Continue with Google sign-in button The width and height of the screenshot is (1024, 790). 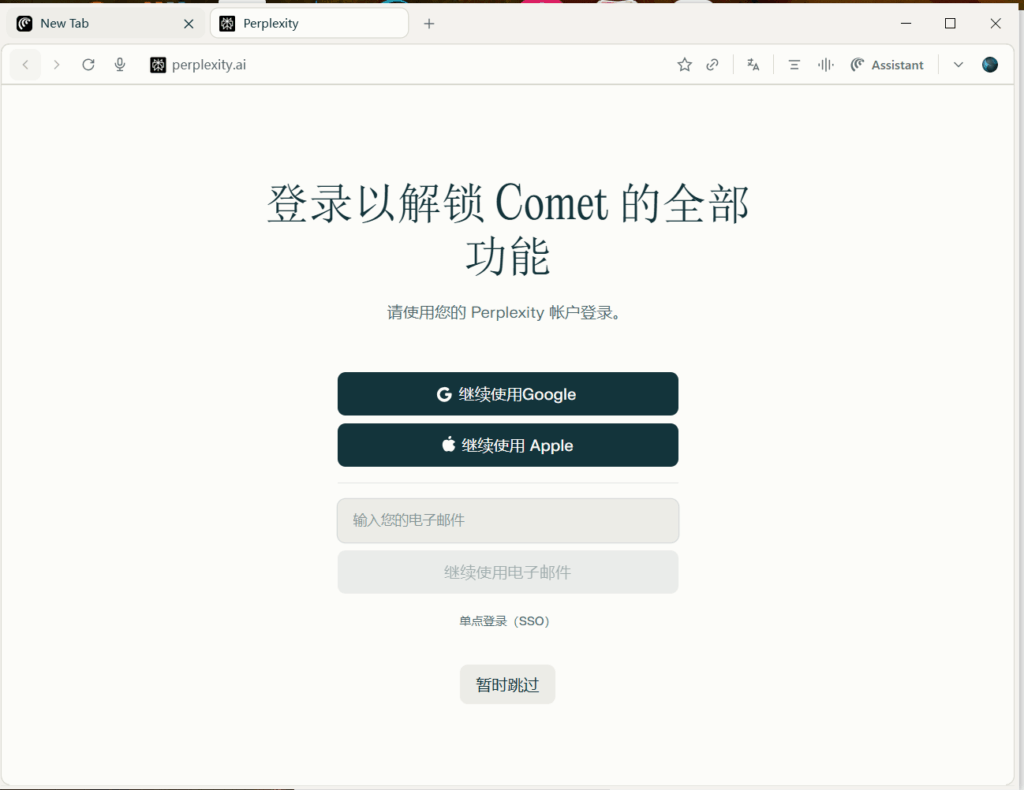coord(508,394)
